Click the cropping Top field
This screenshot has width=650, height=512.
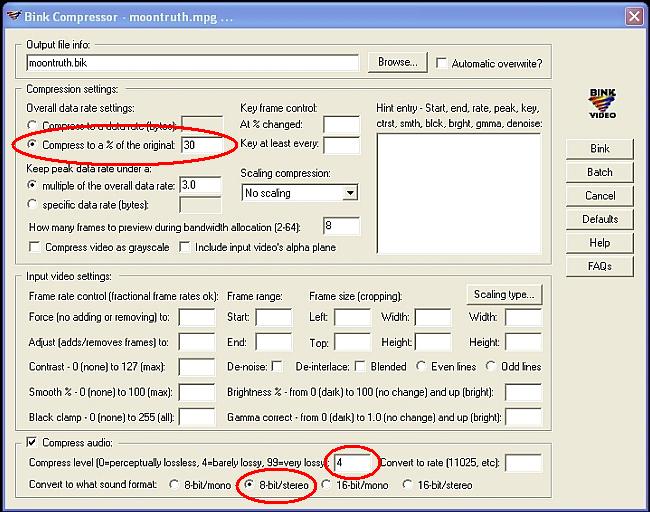point(352,342)
